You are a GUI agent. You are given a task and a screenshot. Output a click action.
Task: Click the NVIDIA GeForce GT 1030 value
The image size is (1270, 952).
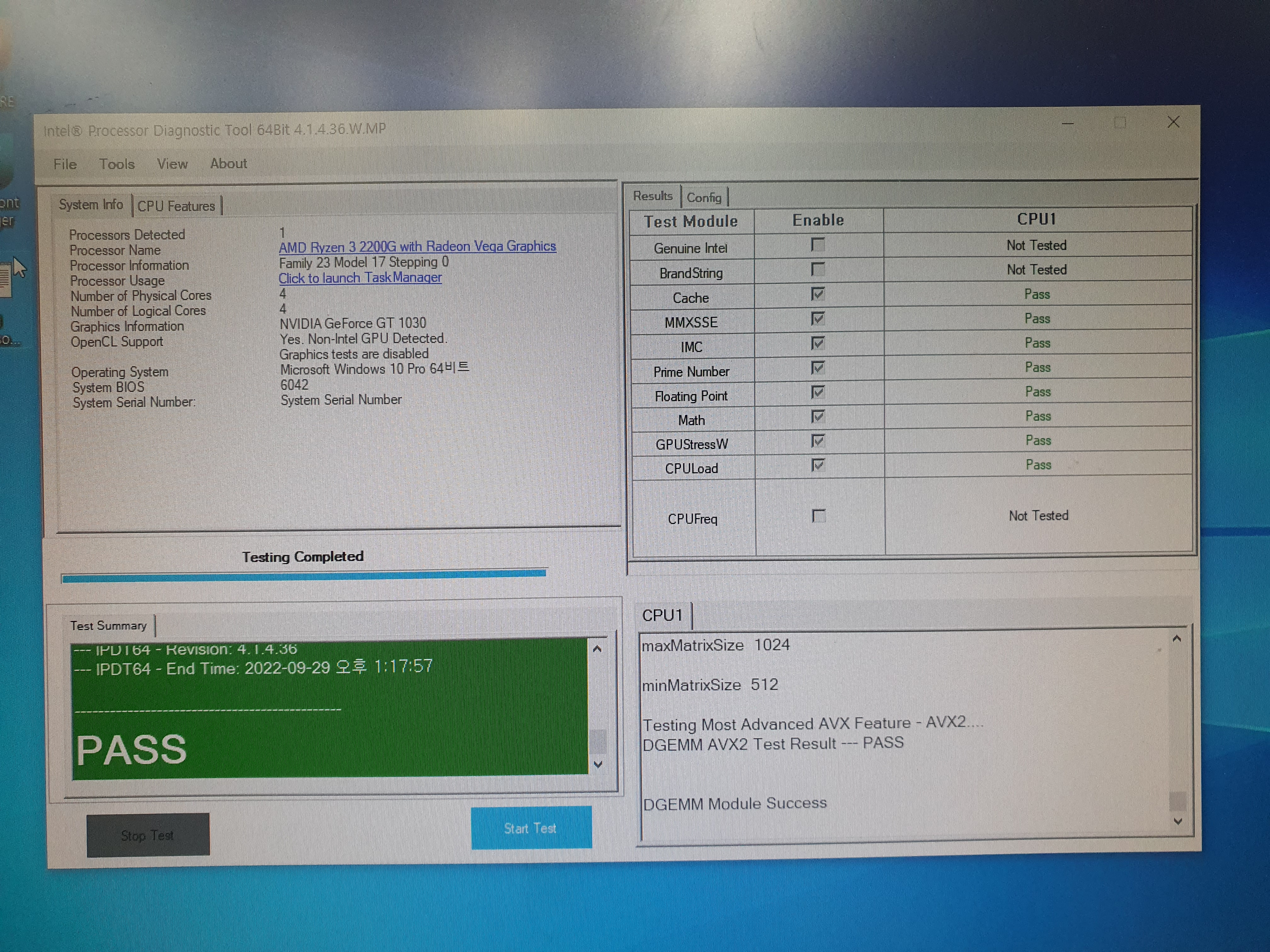352,323
